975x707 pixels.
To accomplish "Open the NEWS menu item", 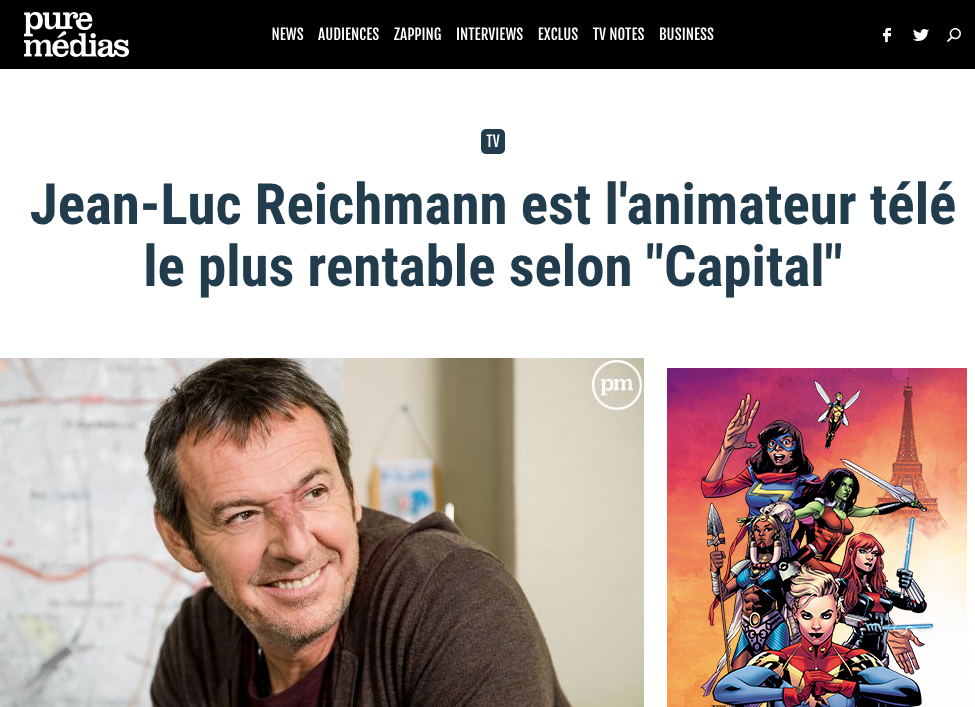I will pos(287,34).
